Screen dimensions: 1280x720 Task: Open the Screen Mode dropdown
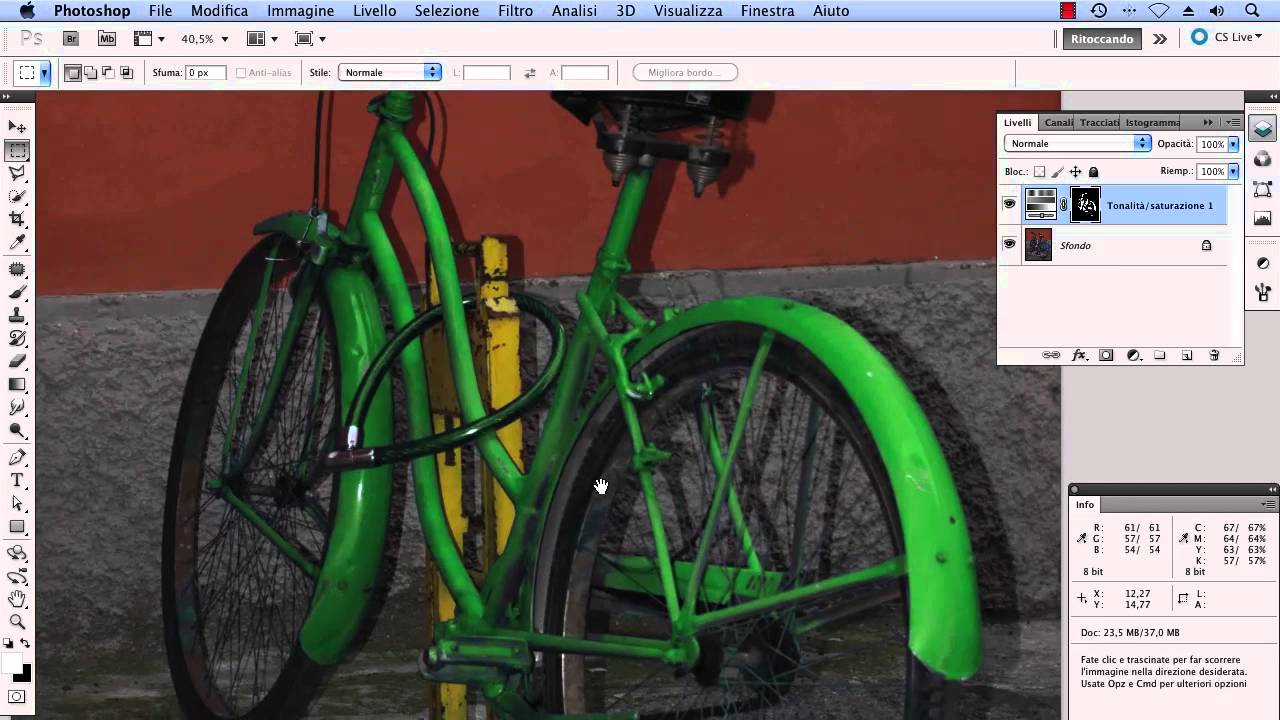pyautogui.click(x=311, y=39)
